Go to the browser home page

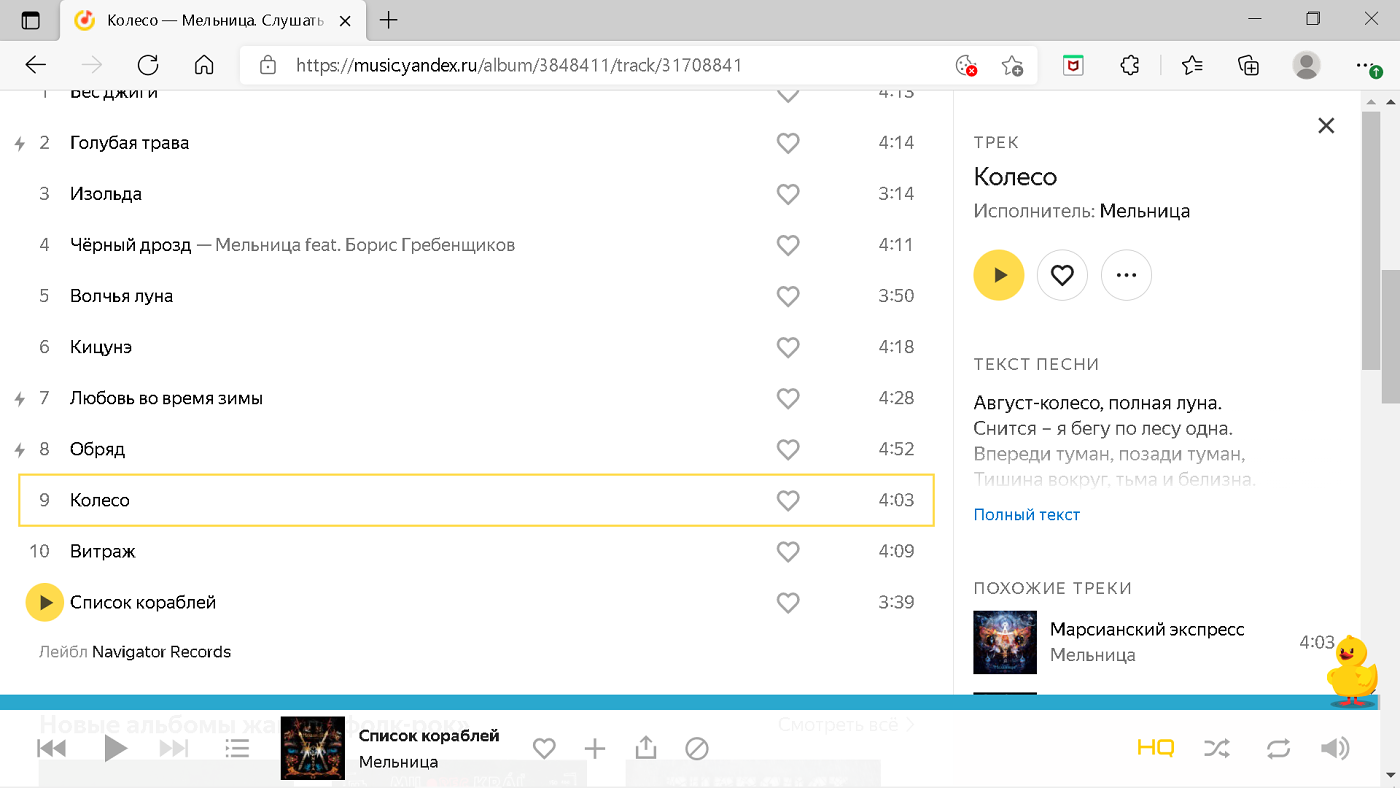point(204,65)
